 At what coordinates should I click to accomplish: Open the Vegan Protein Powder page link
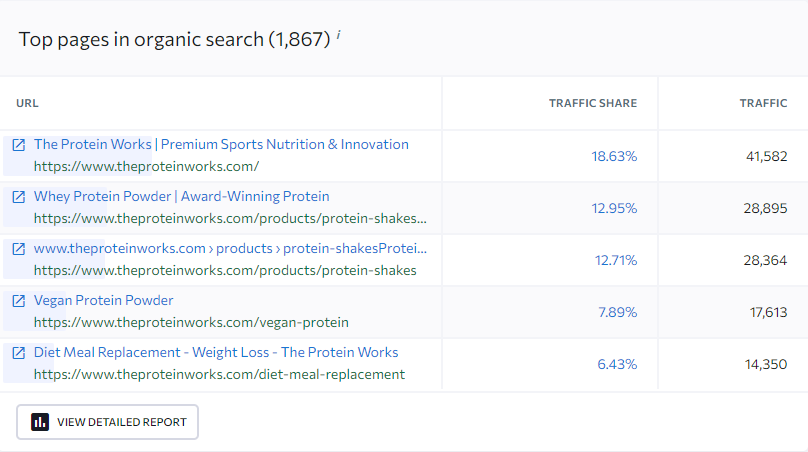tap(103, 300)
